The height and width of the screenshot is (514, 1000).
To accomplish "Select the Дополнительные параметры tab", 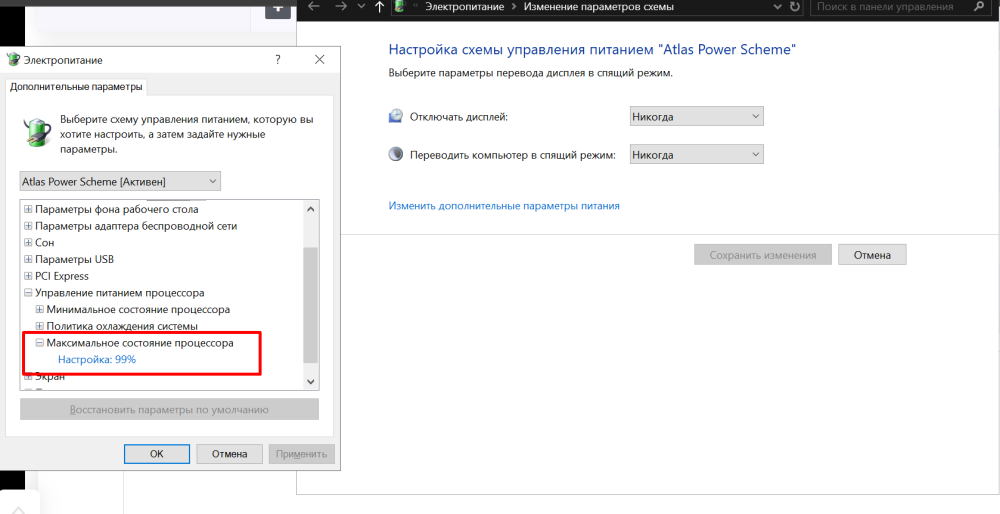I will point(76,87).
